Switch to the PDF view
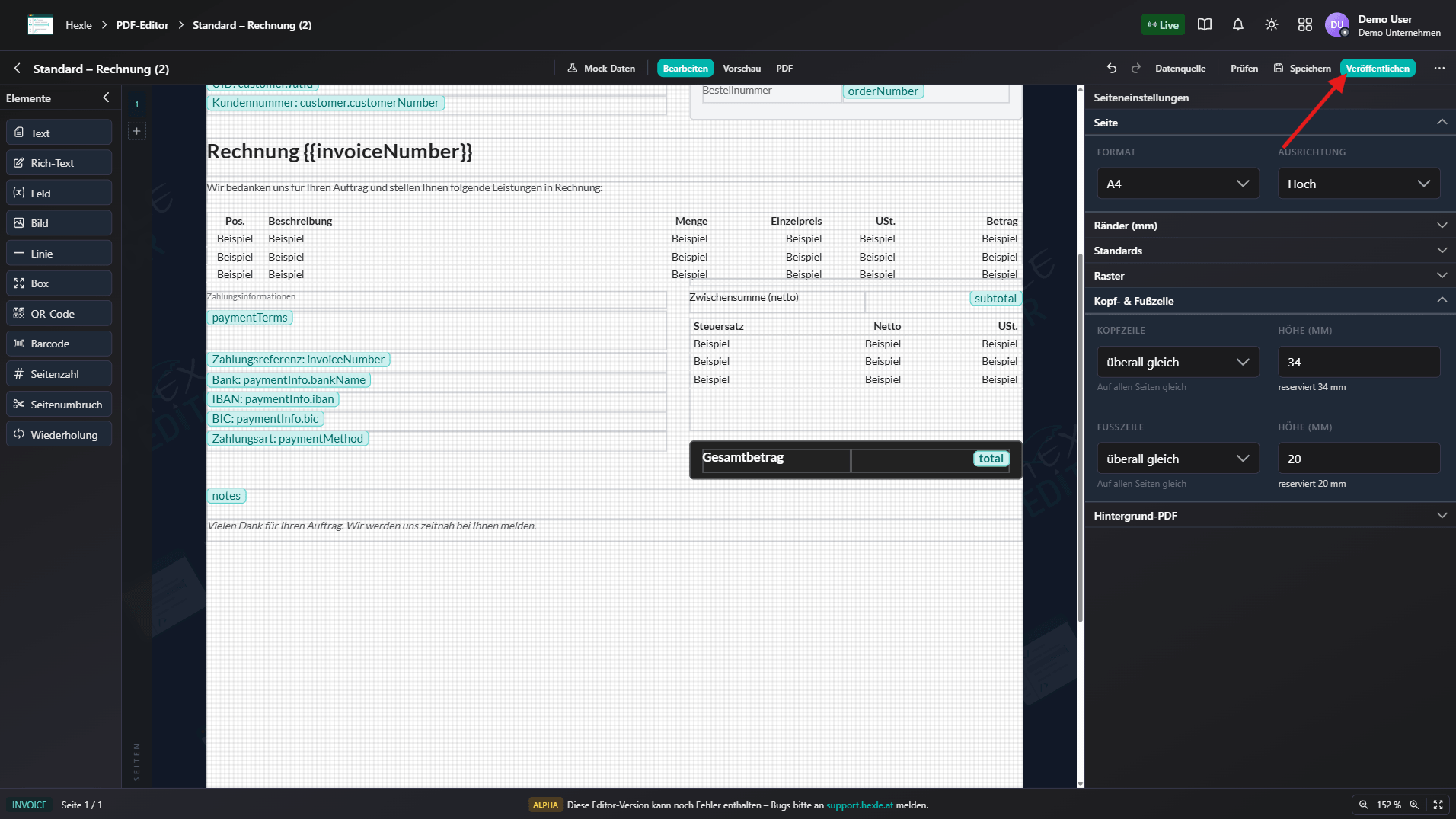 tap(784, 69)
